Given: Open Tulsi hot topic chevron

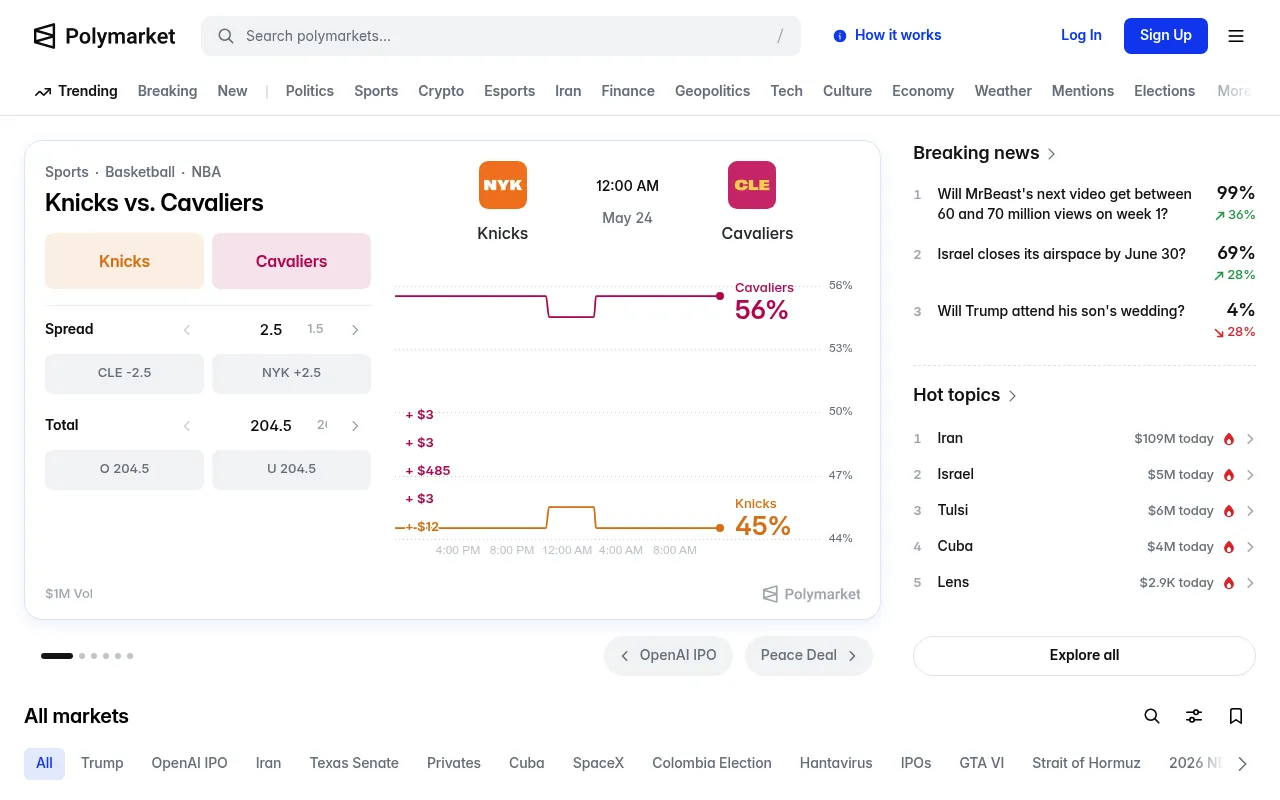Looking at the screenshot, I should (1250, 511).
